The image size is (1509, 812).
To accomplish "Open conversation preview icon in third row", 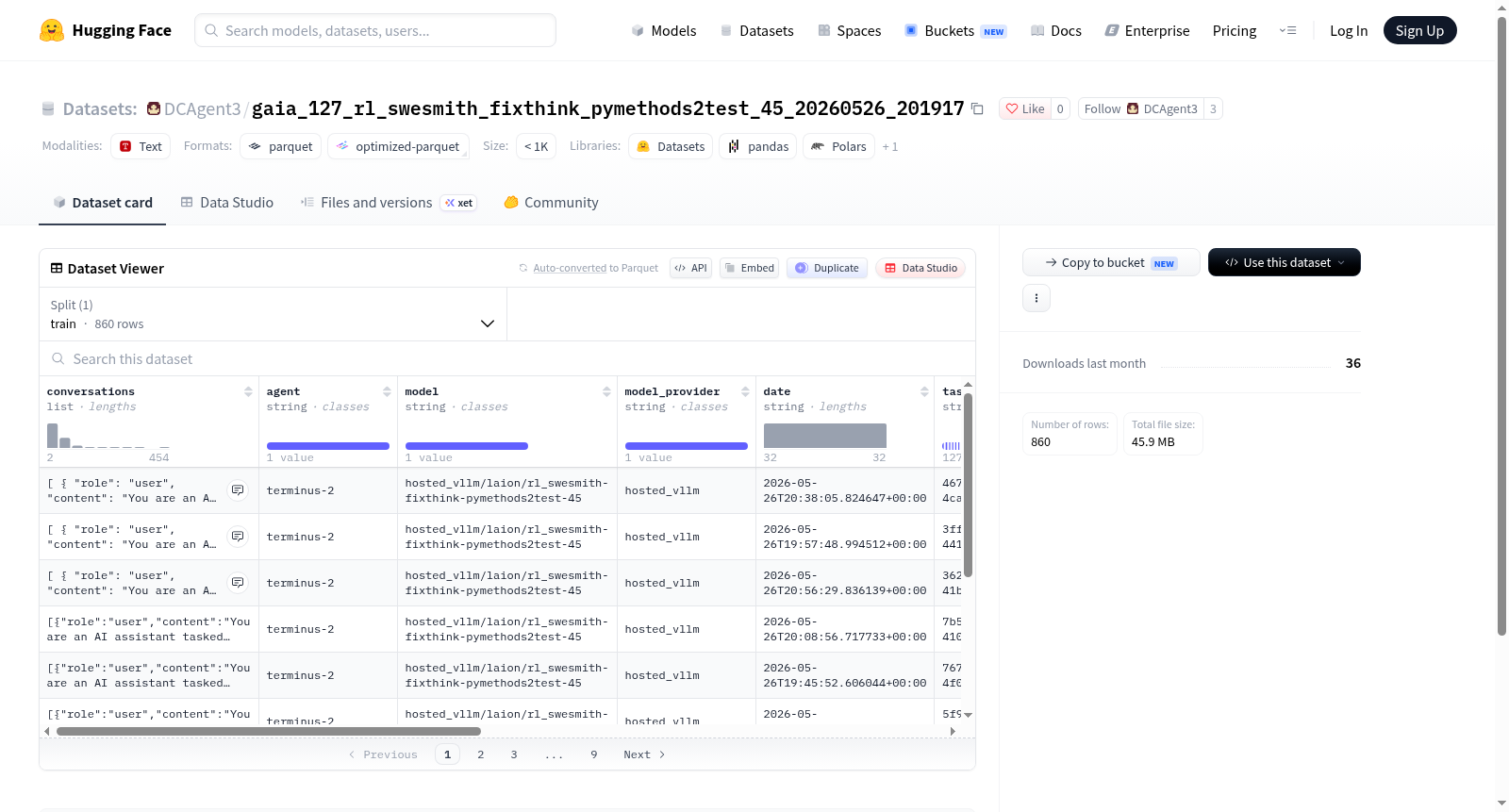I will [x=238, y=583].
